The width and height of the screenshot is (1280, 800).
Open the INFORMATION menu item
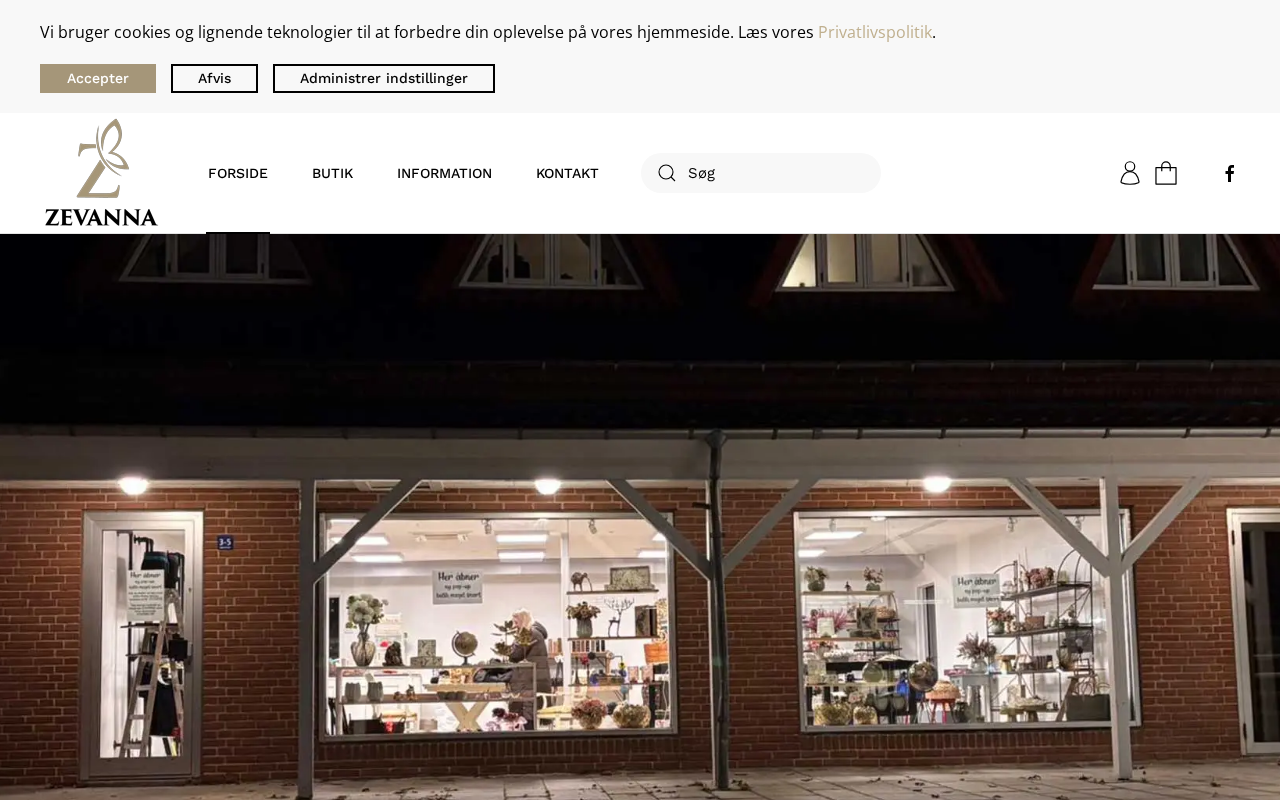click(x=444, y=173)
